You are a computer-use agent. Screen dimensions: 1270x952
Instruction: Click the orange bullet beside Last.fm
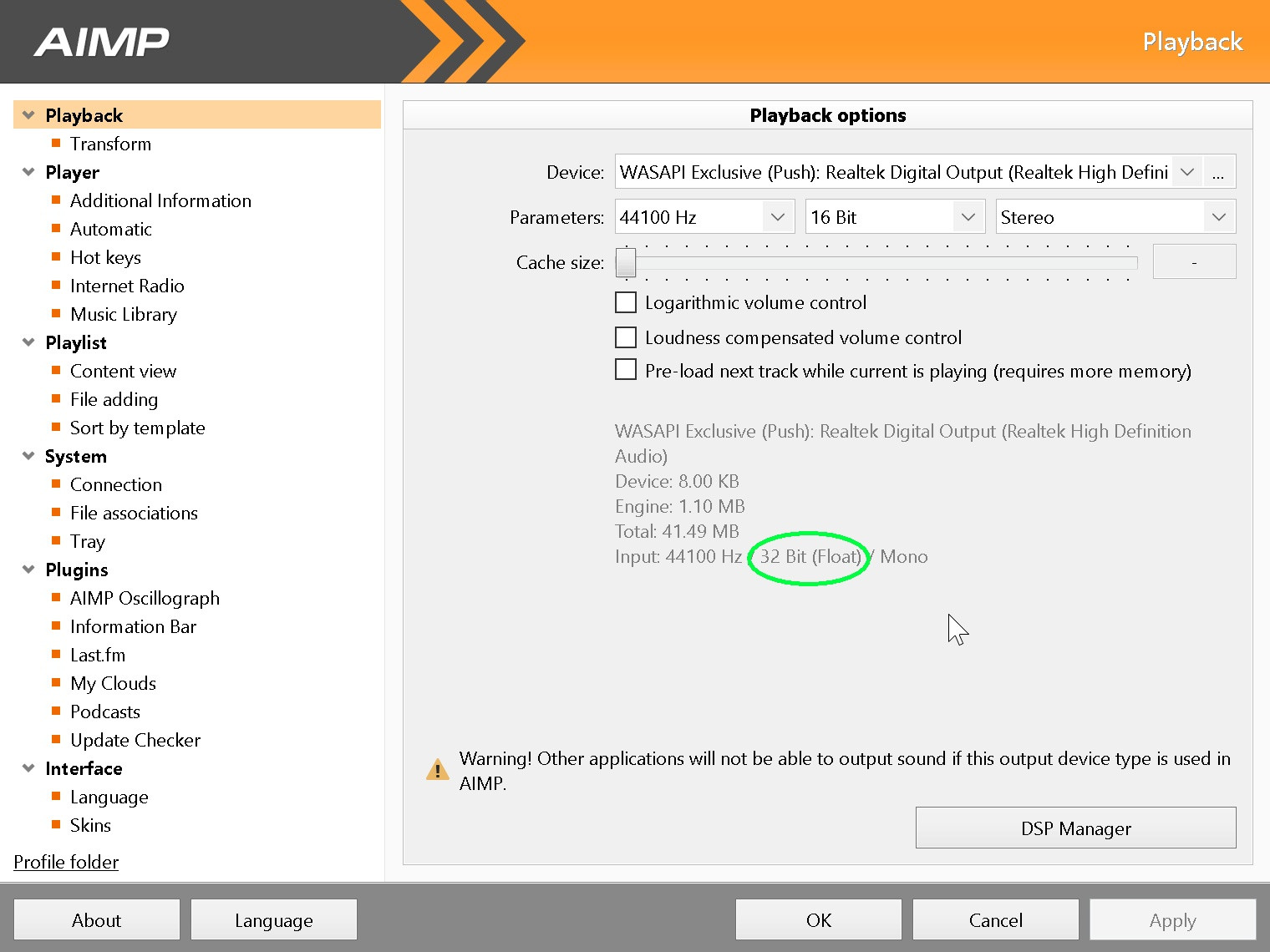pyautogui.click(x=56, y=655)
